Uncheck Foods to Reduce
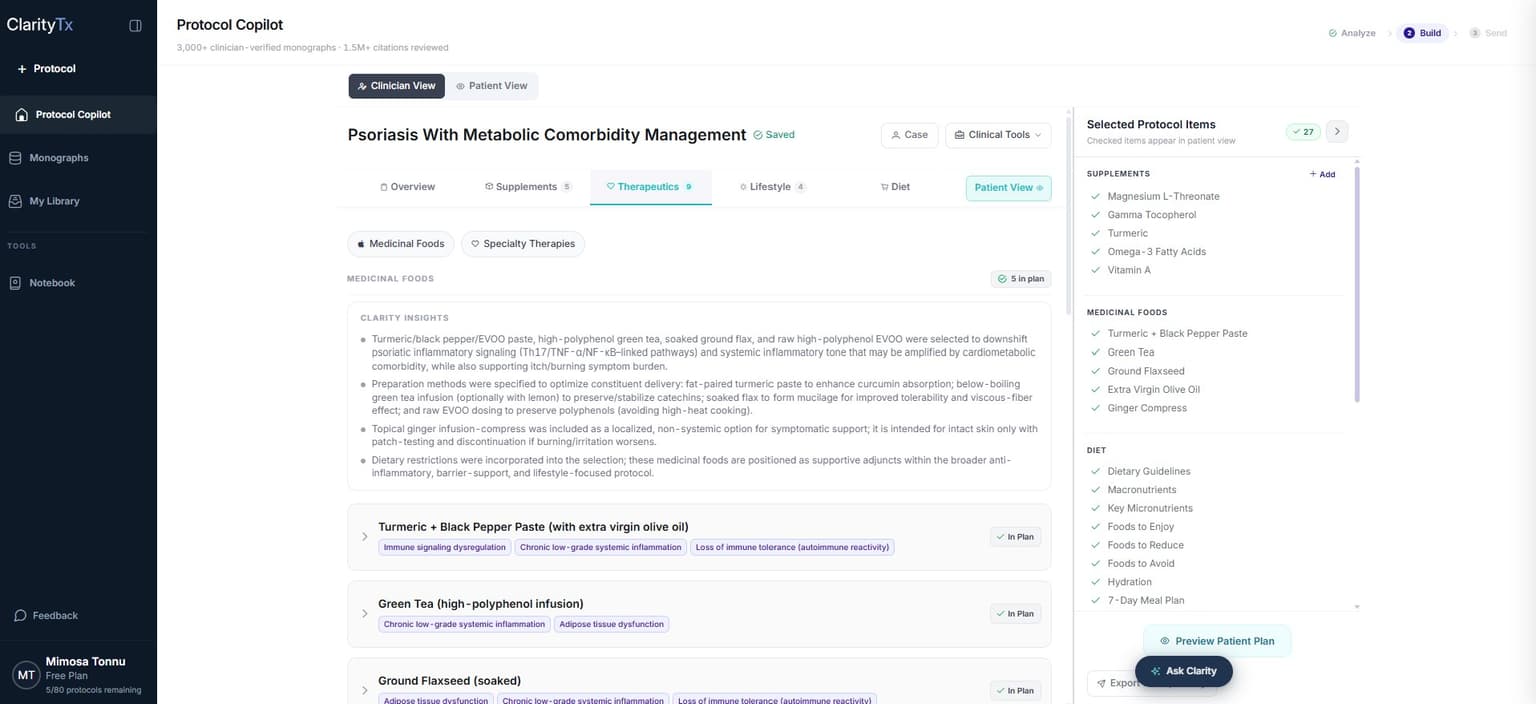Image resolution: width=1536 pixels, height=704 pixels. coord(1096,546)
